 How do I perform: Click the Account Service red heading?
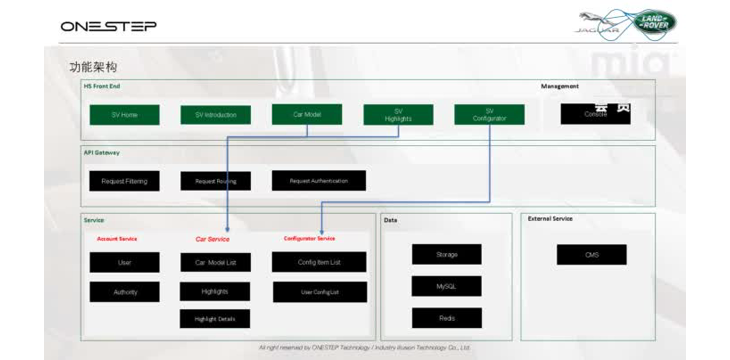tap(117, 238)
